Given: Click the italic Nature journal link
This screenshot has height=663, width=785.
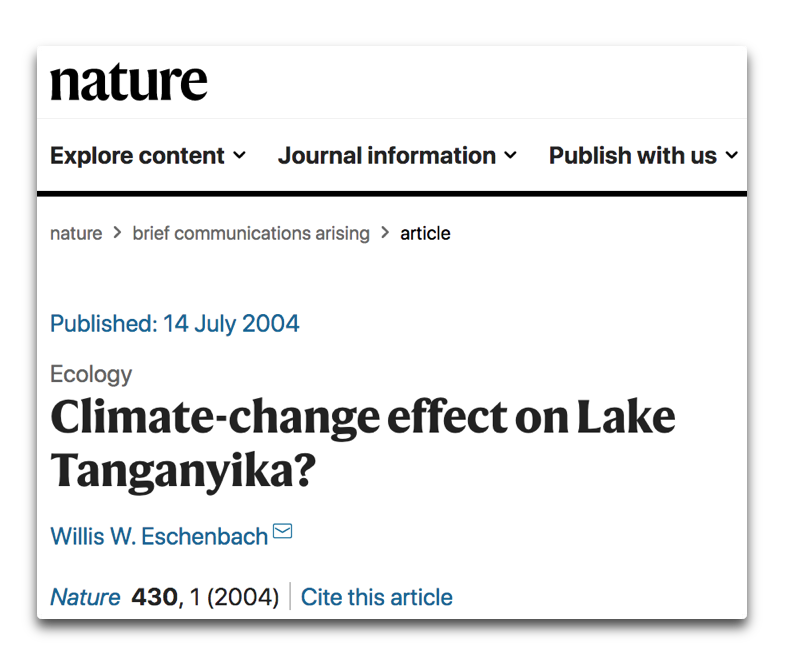Looking at the screenshot, I should tap(85, 597).
